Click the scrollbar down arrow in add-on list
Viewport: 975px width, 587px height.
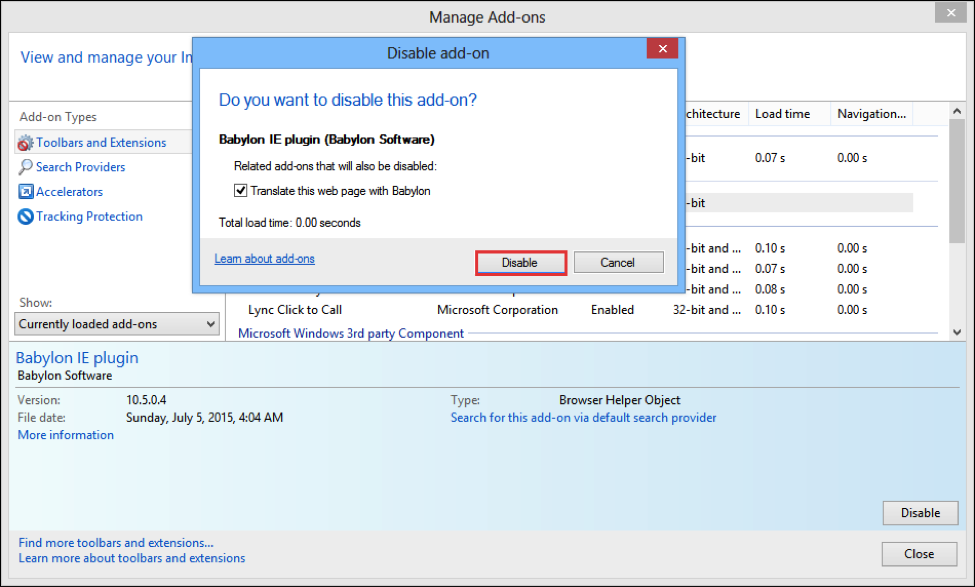click(957, 333)
